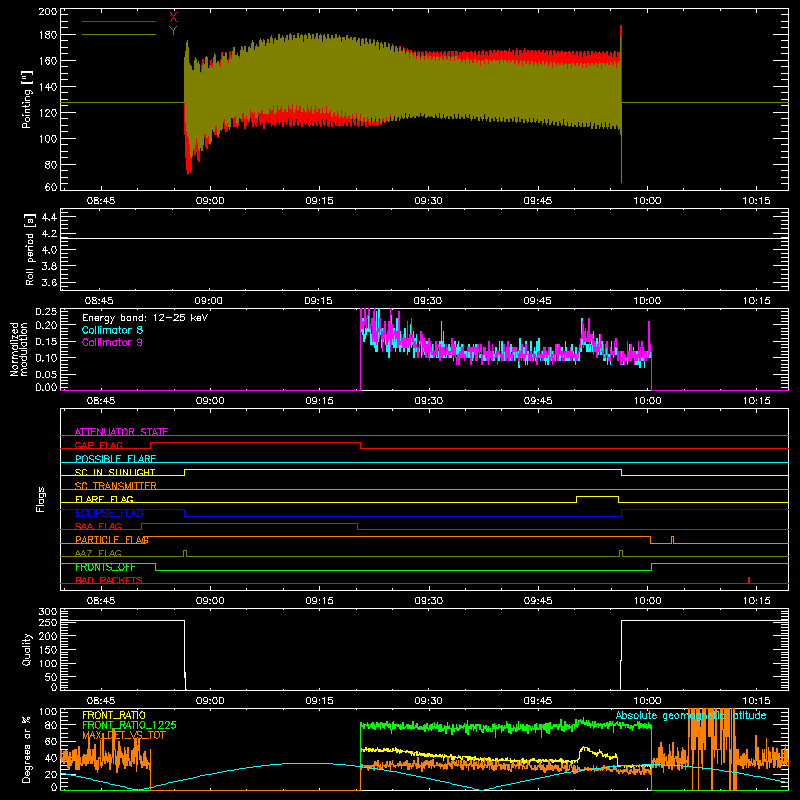
Task: Click the ATTENUATOR_STATE flag label
Action: click(x=121, y=432)
